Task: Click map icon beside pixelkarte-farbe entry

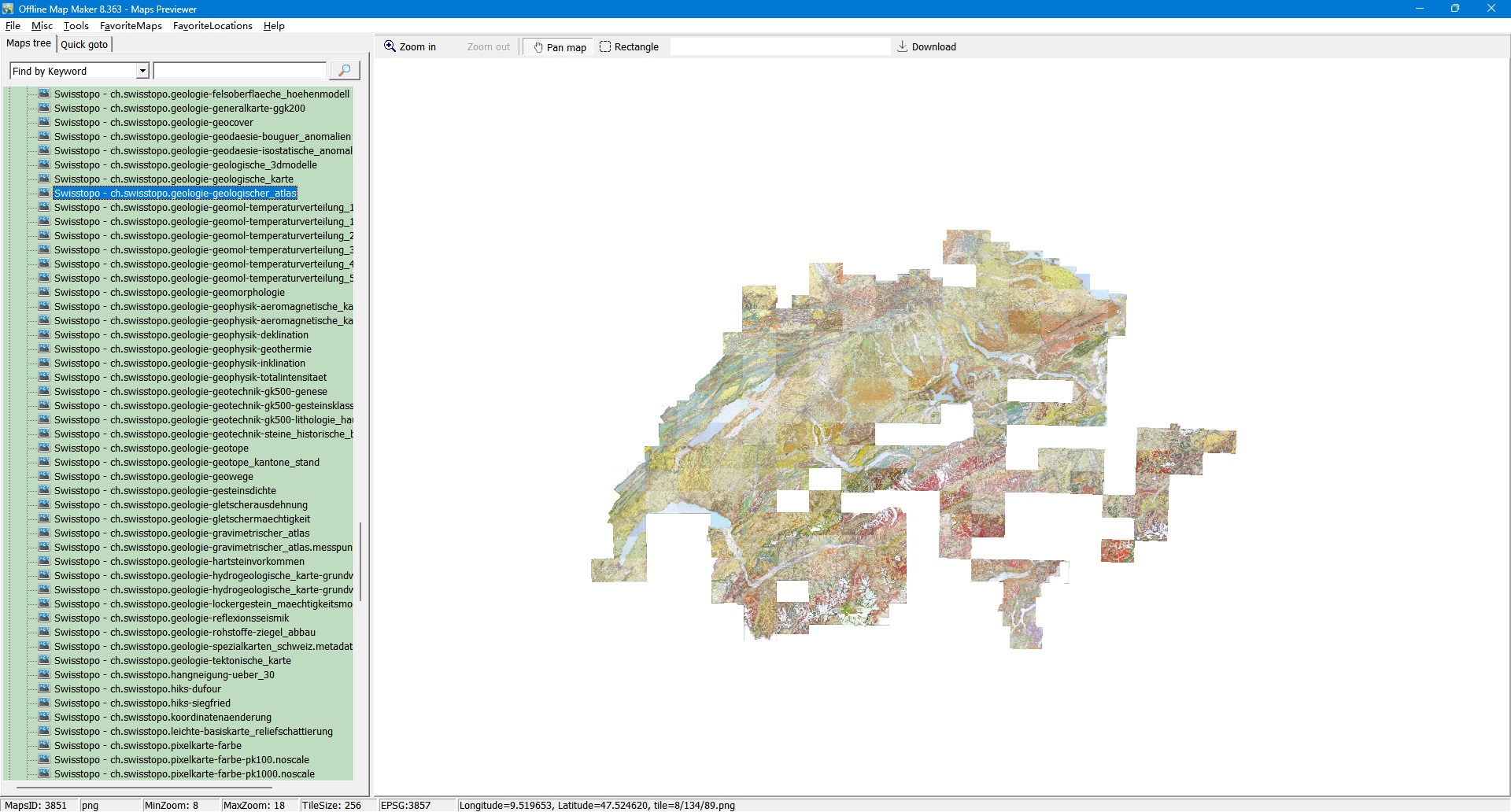Action: [45, 746]
